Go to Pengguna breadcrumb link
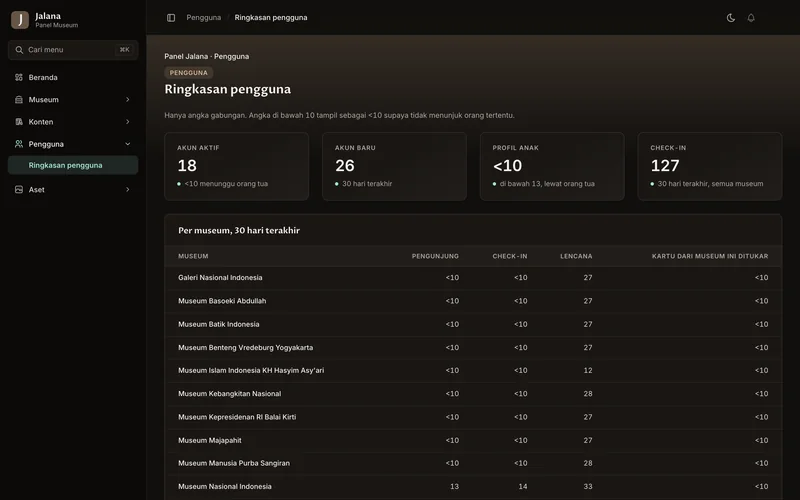Screen dimensions: 800x500 (x=204, y=17)
